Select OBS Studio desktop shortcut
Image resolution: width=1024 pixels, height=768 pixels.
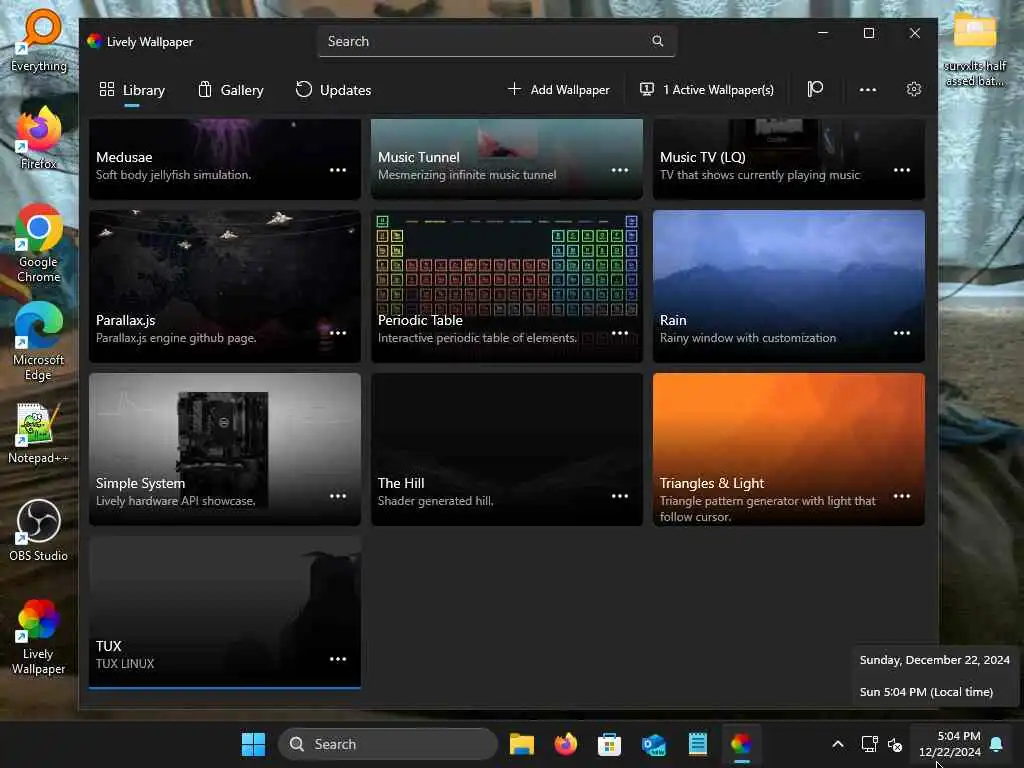(39, 530)
